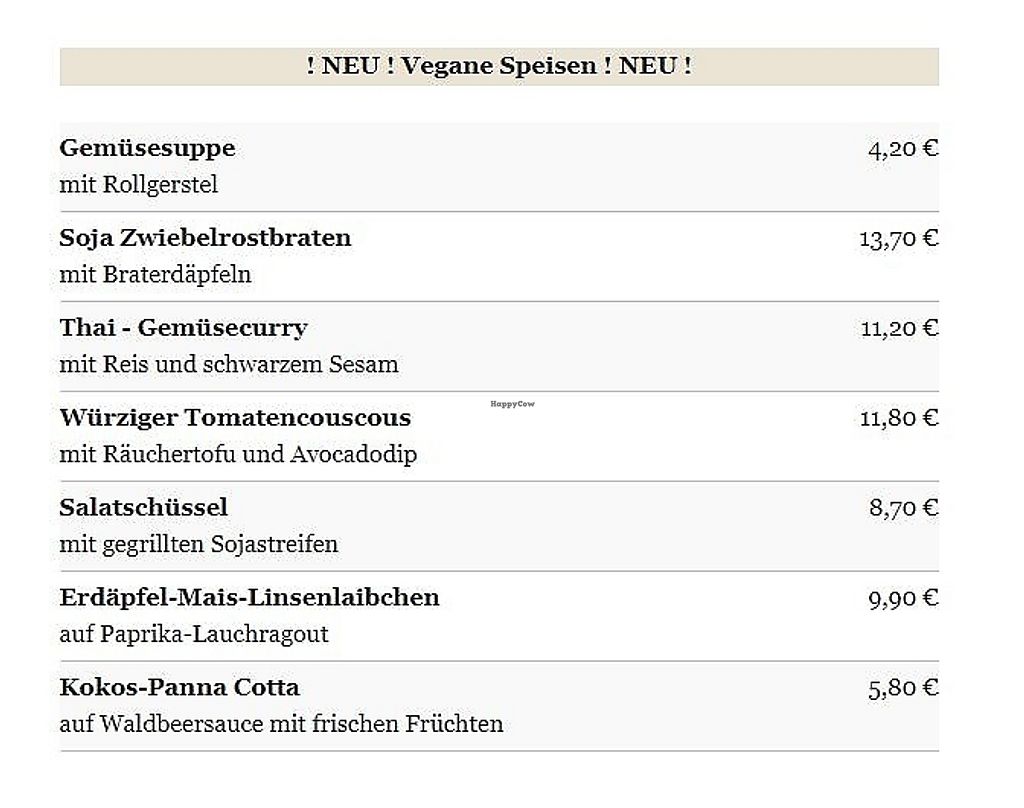Screen dimensions: 1024x808
Task: Click the Panna Cotta price 5,80 €
Action: pyautogui.click(x=903, y=689)
